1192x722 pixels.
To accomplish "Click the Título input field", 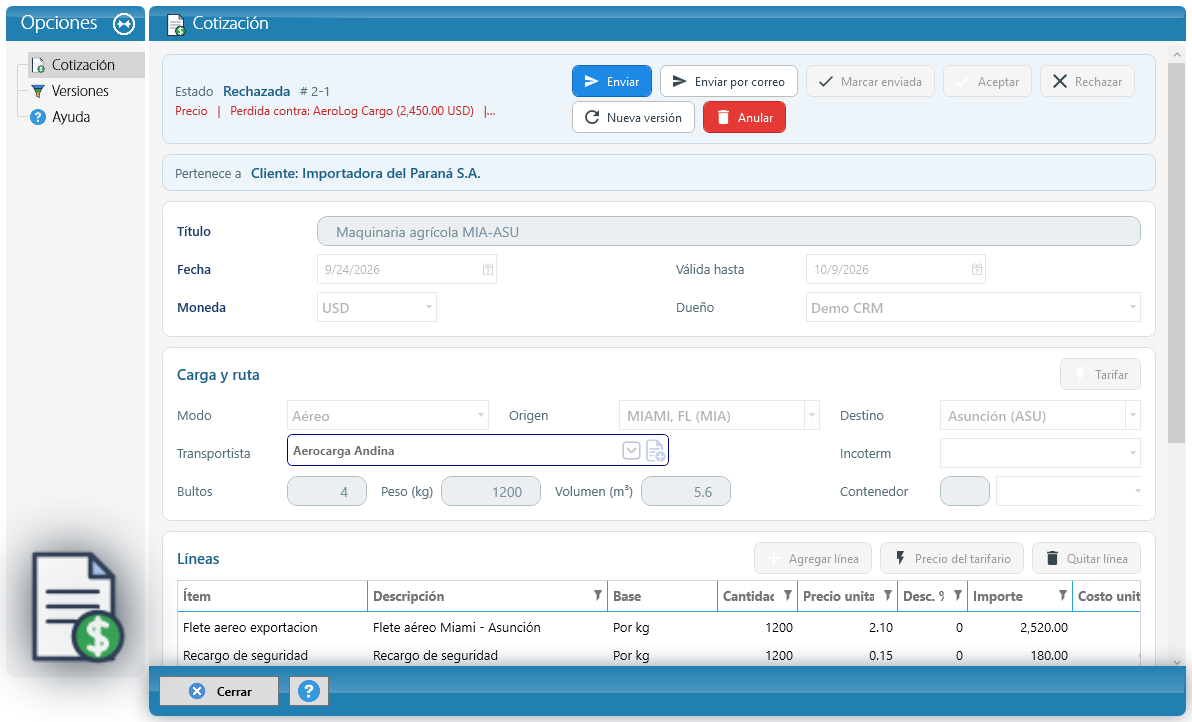I will [x=728, y=232].
